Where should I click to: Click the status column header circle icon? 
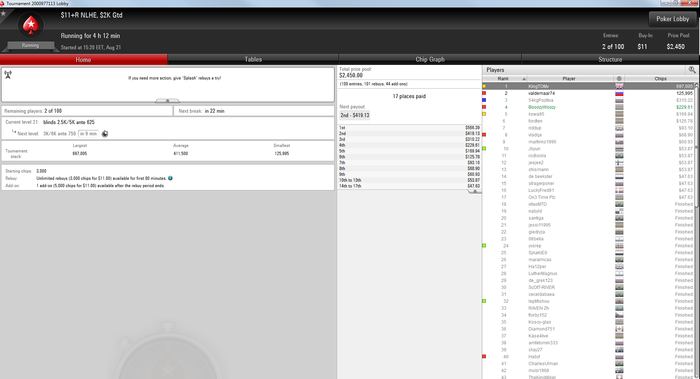point(619,79)
